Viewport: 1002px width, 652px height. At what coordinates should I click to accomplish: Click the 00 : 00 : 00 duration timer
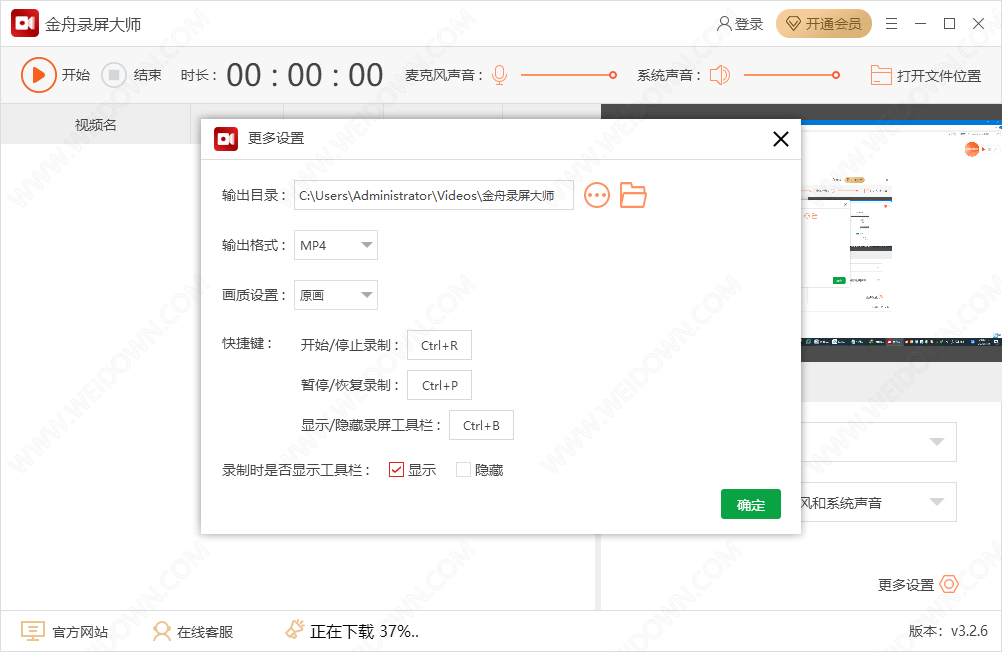(305, 75)
